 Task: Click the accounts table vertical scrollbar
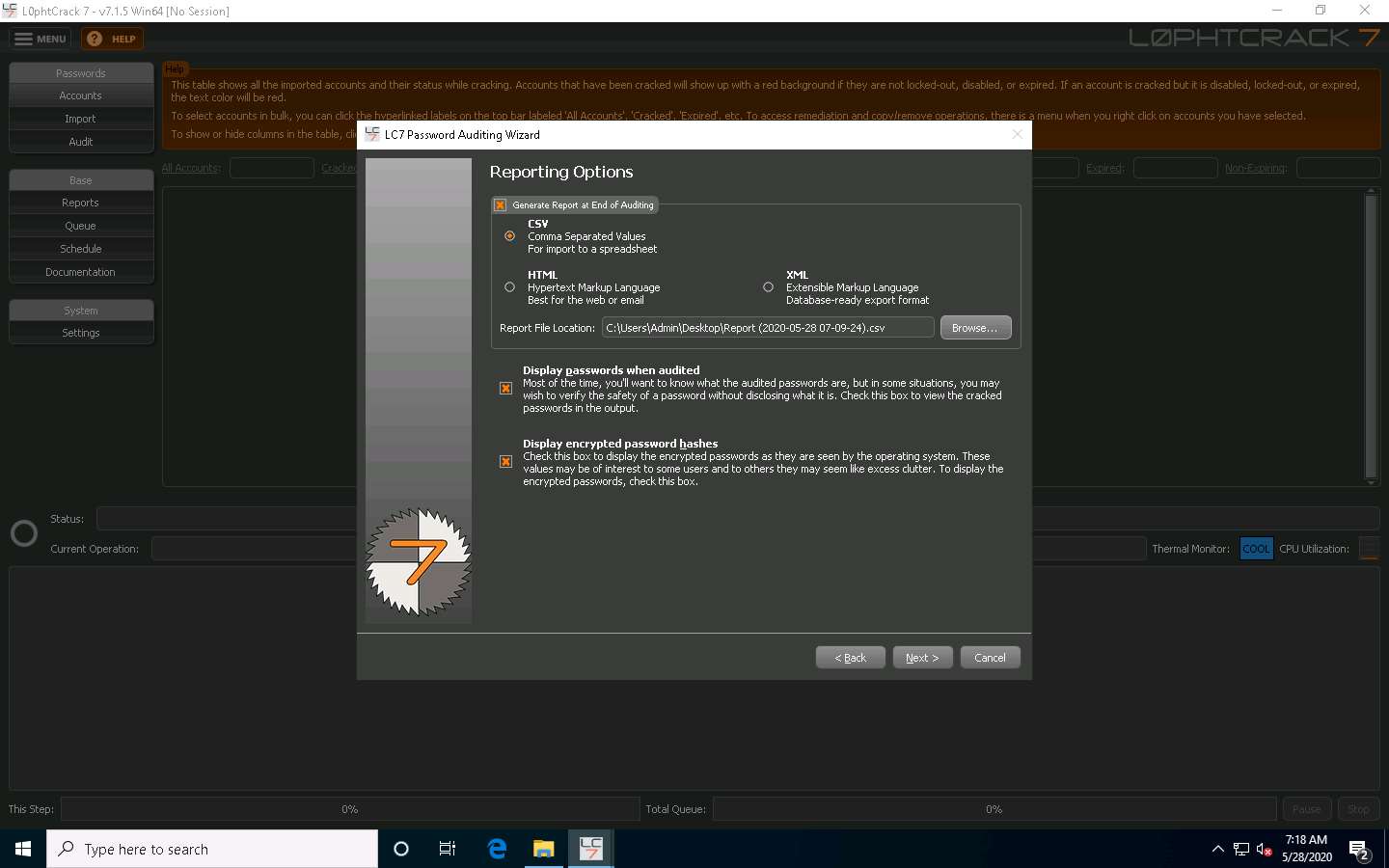pos(1371,337)
